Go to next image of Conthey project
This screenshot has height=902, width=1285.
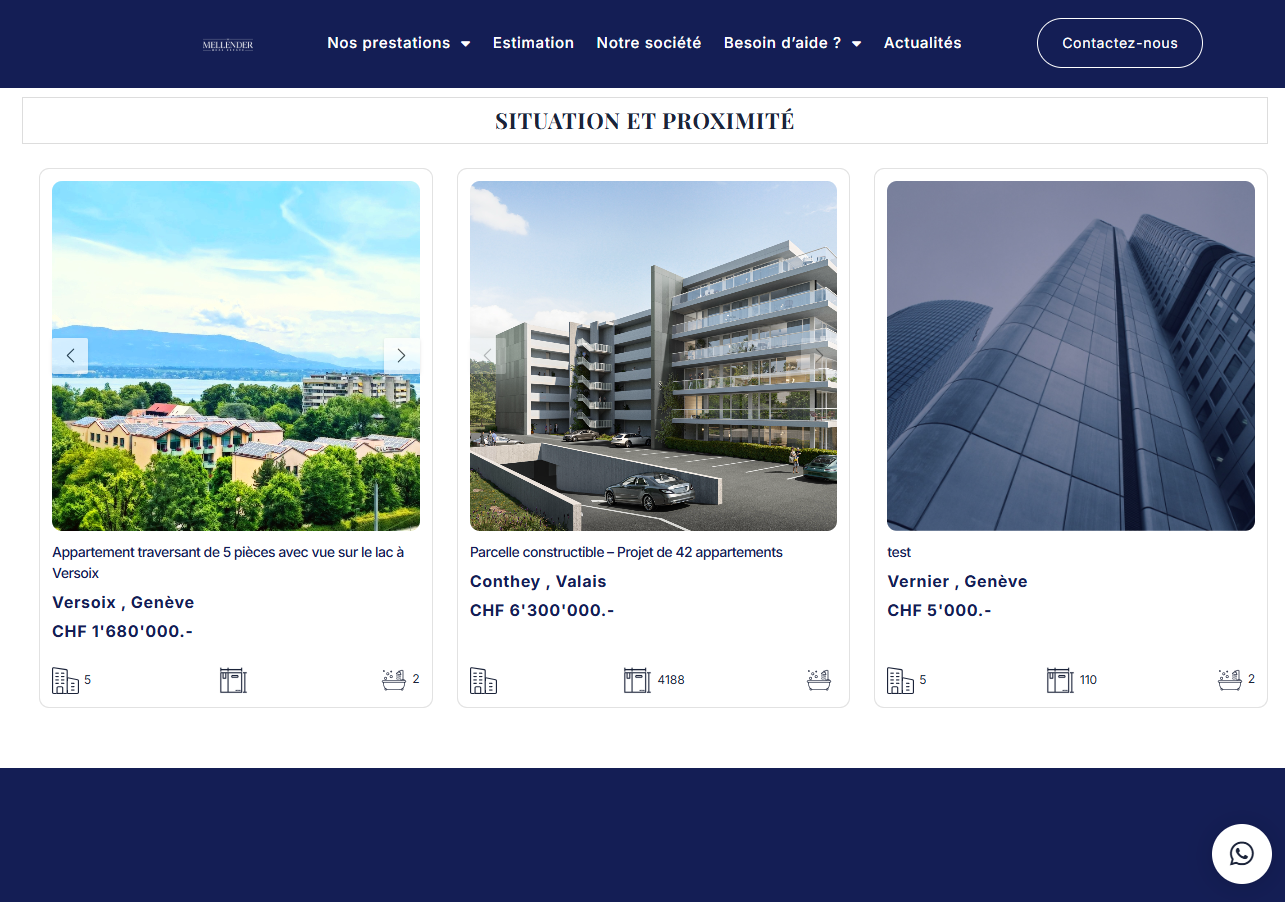point(819,356)
